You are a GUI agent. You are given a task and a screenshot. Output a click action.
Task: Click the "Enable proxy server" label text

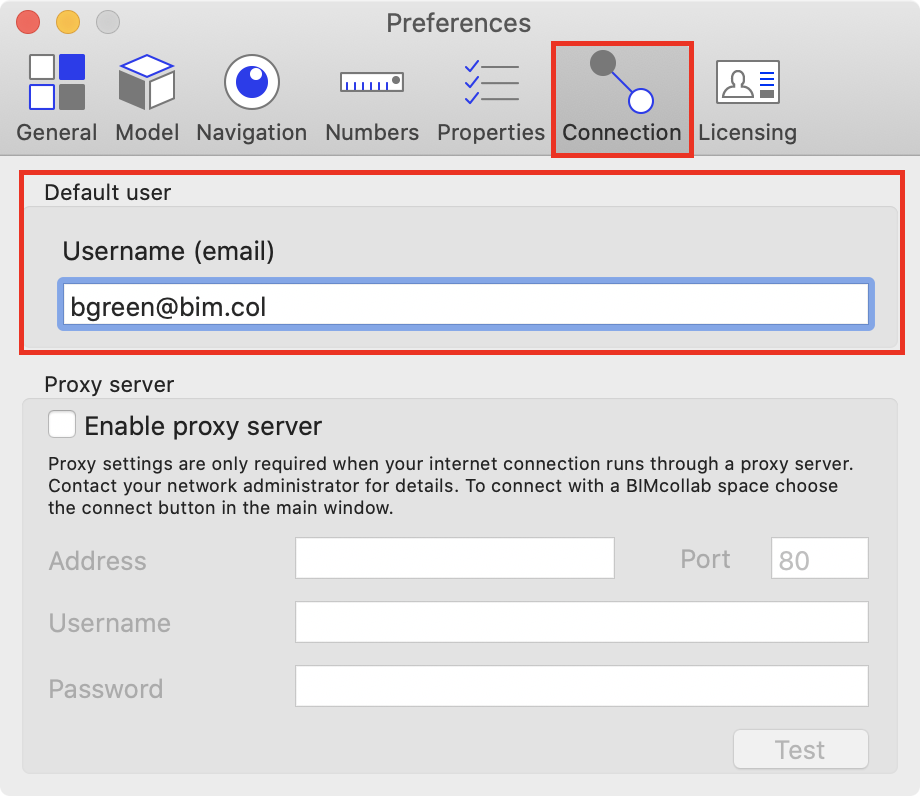[x=203, y=426]
